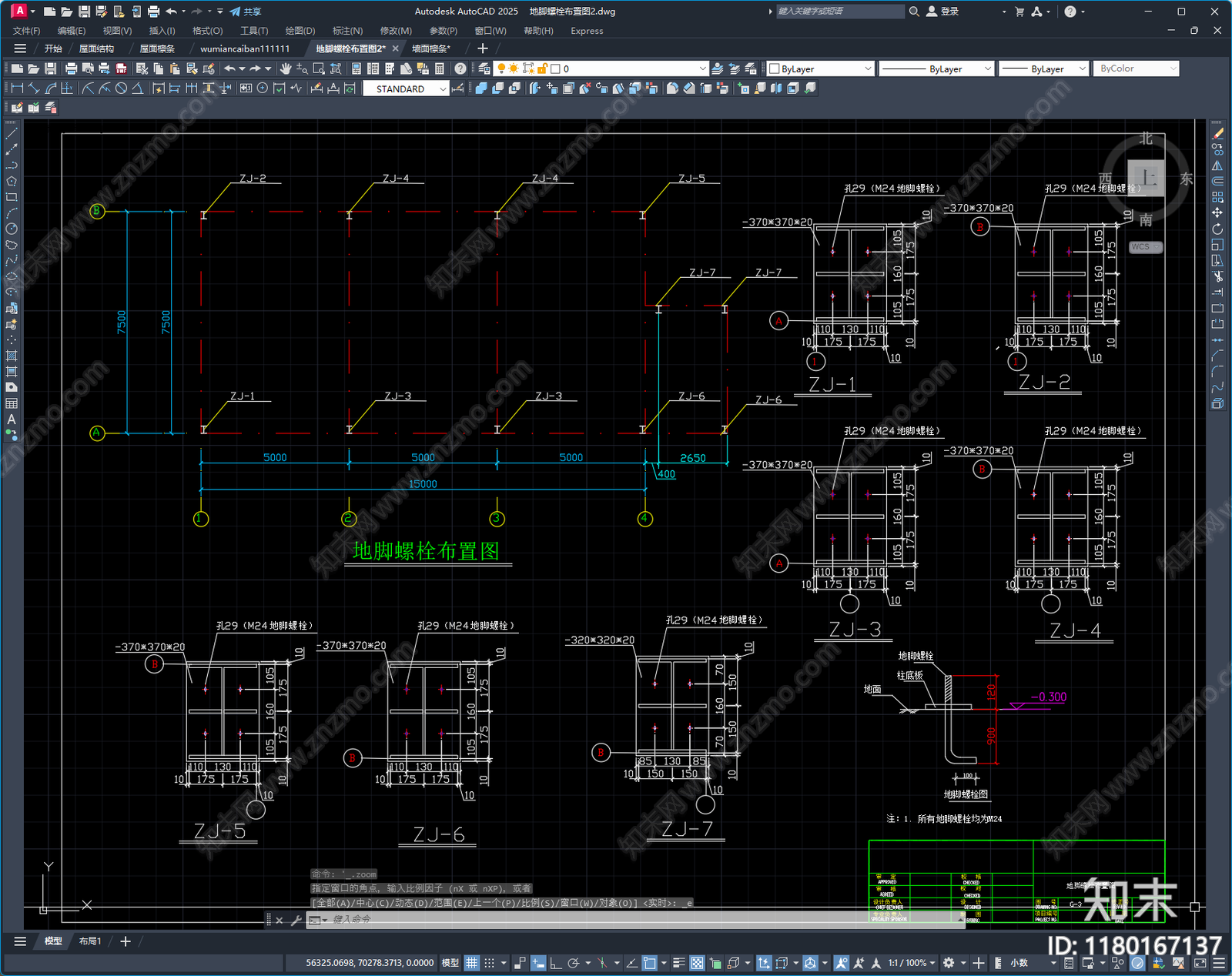Screen dimensions: 1232x976
Task: Close the 地脚螺栓布置图2 tab
Action: pos(396,48)
